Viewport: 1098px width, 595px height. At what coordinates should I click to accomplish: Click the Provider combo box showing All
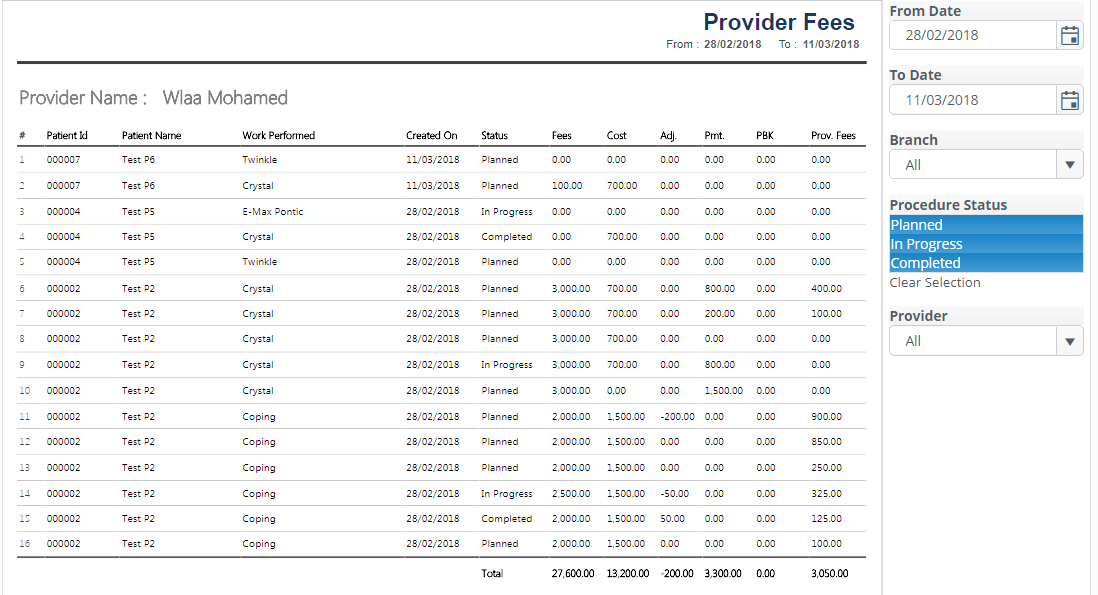(972, 342)
